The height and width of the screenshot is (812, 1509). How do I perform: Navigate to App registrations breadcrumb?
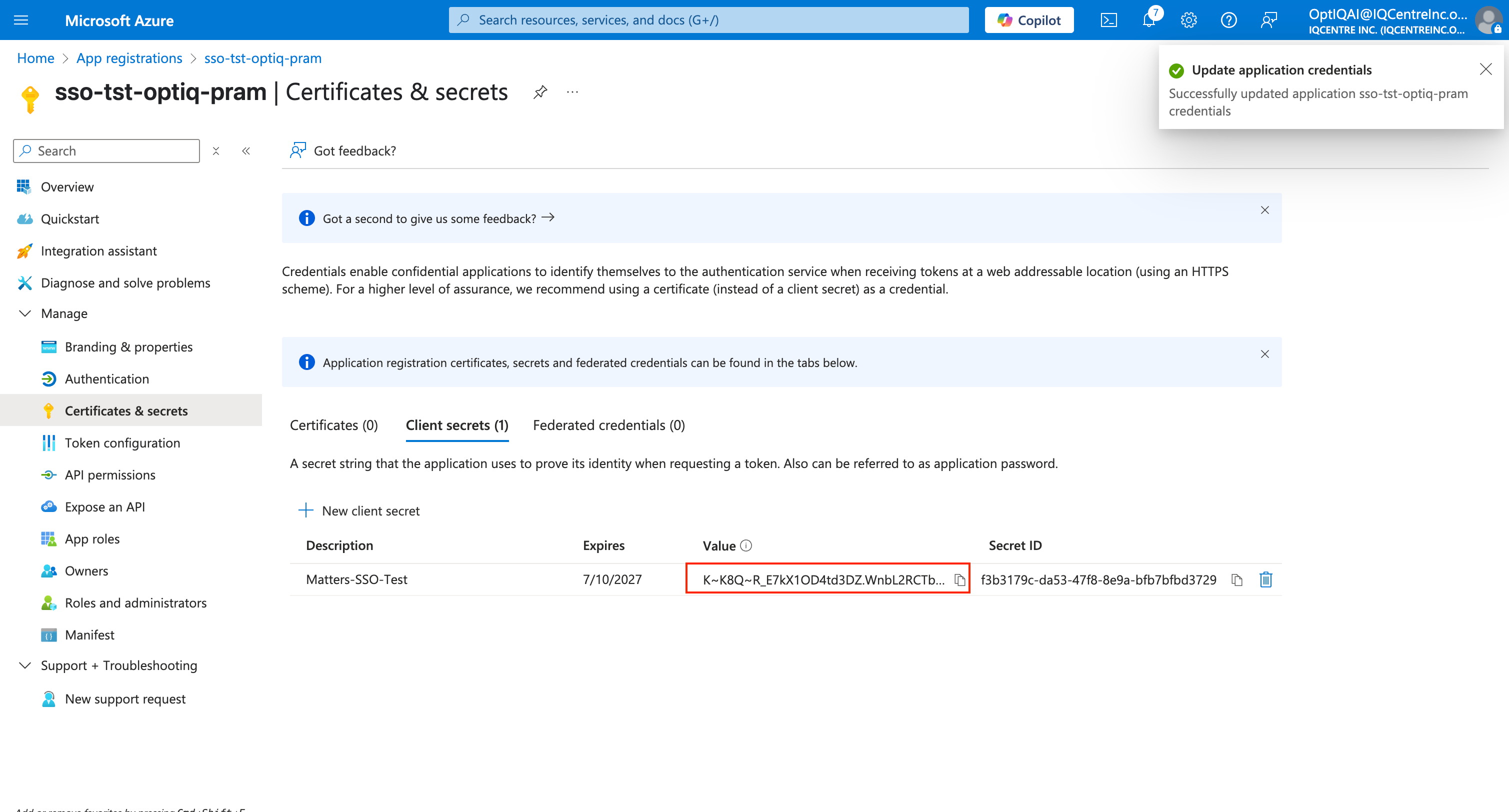point(129,58)
